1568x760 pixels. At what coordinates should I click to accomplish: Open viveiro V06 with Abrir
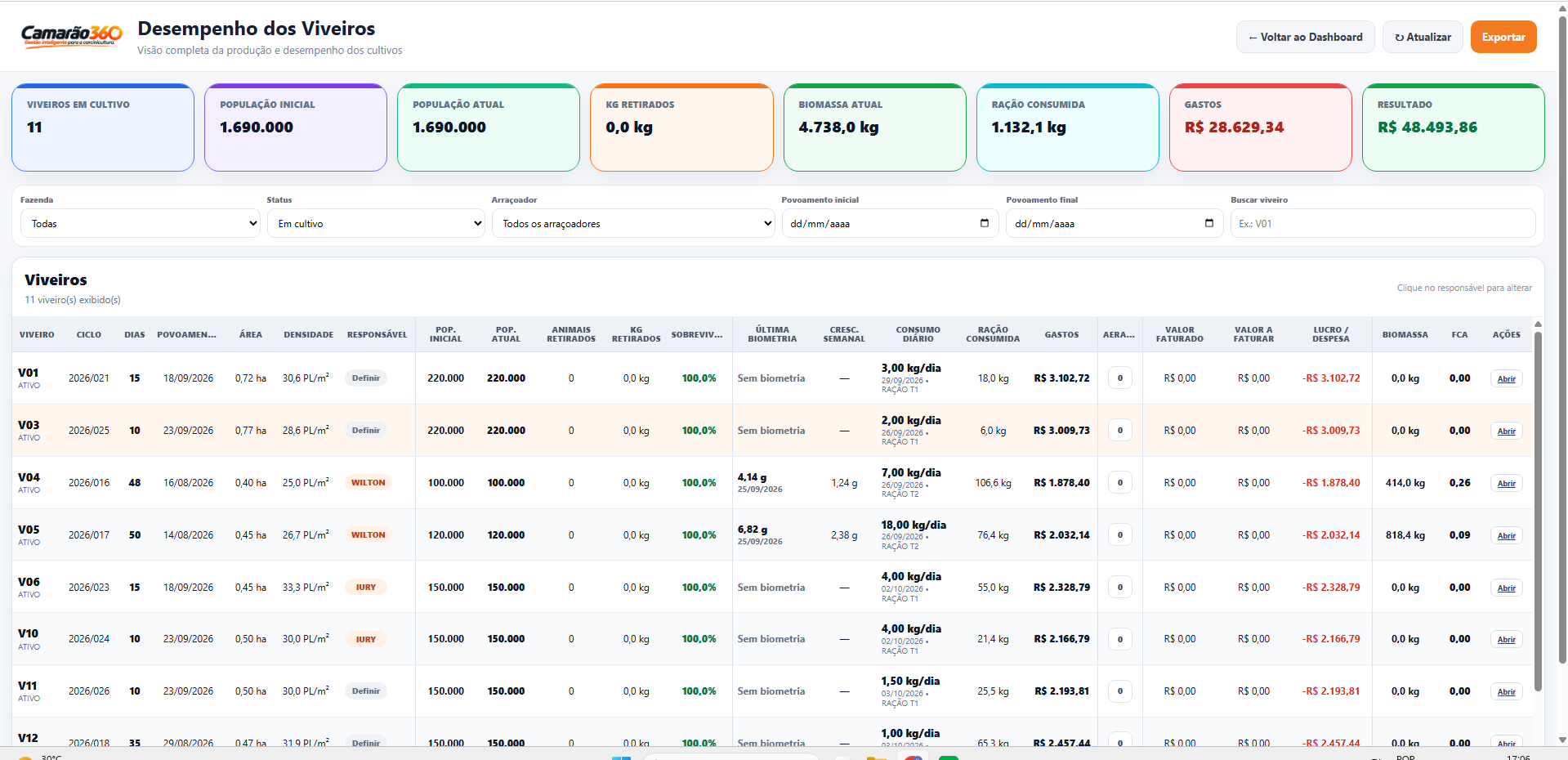tap(1506, 588)
